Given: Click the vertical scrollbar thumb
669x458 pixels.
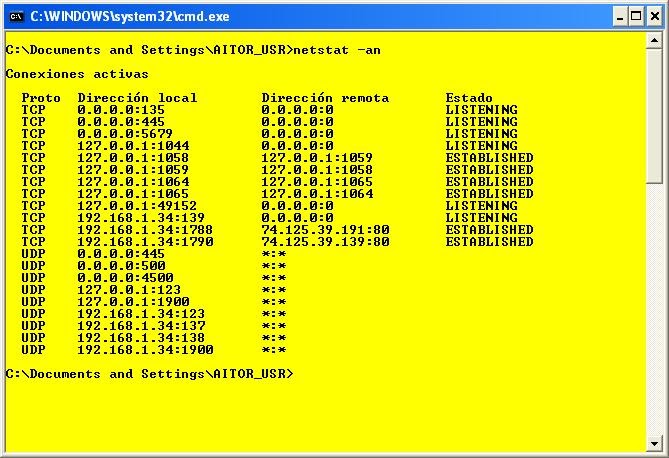Looking at the screenshot, I should (654, 116).
